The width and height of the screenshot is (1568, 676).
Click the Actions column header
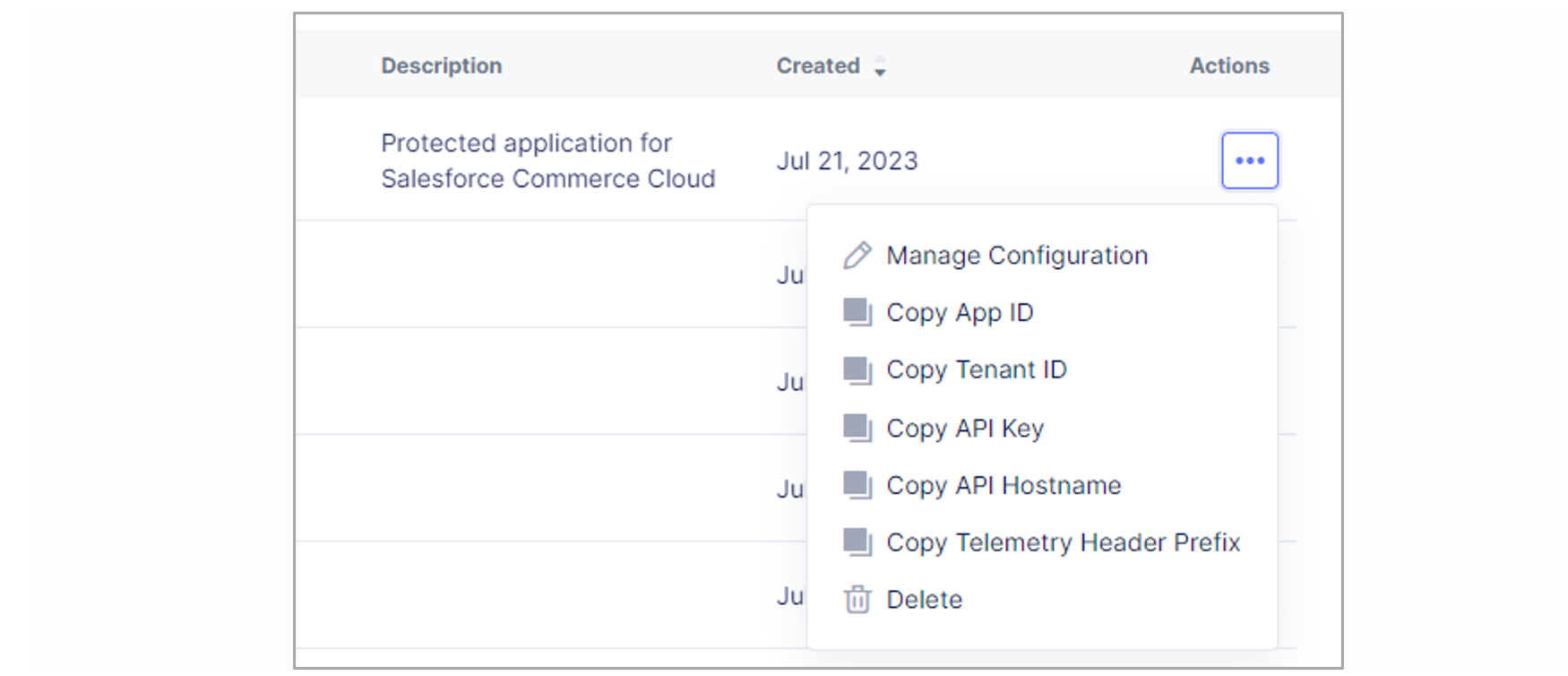point(1228,65)
